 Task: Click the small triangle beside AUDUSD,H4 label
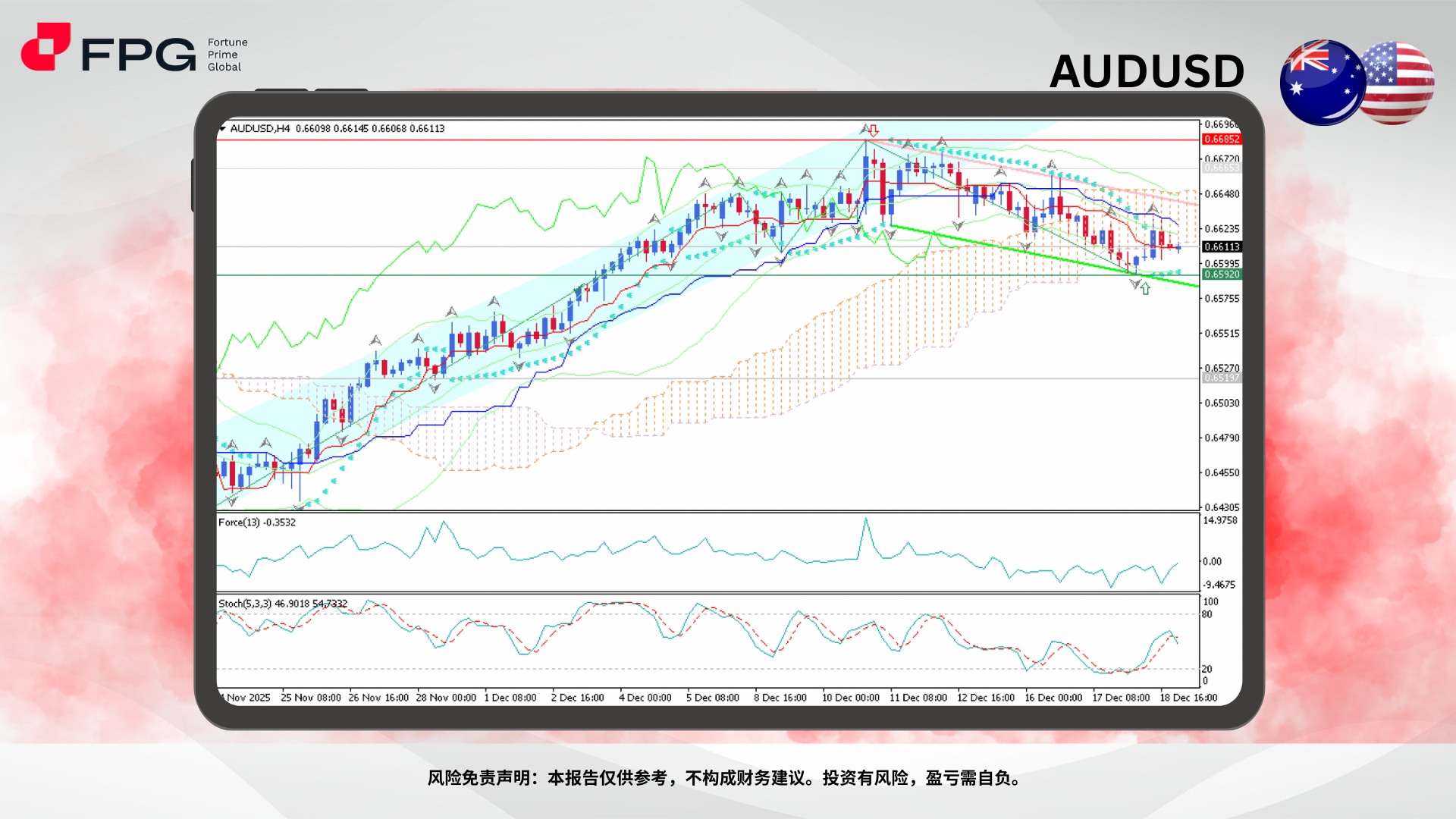[222, 129]
